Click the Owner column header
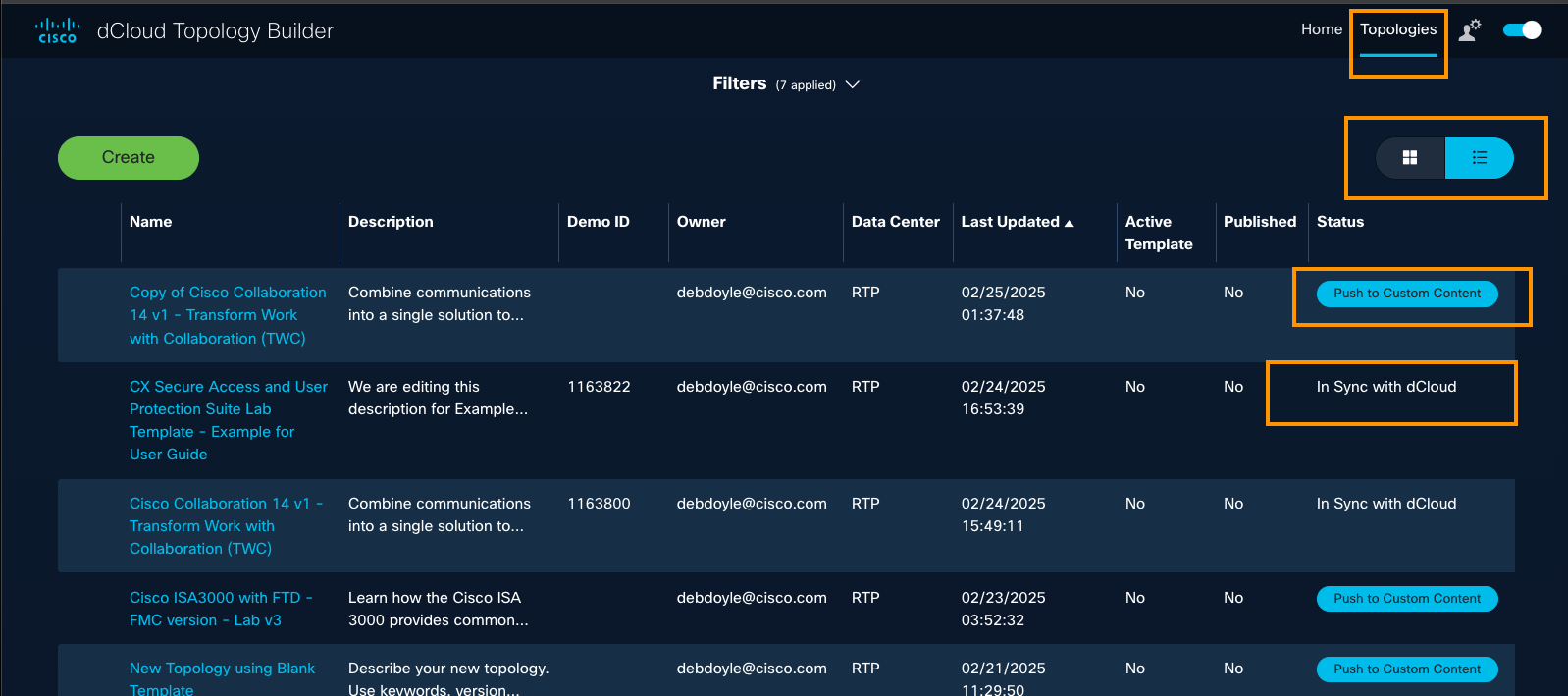Screen dimensions: 1568x696 [702, 222]
